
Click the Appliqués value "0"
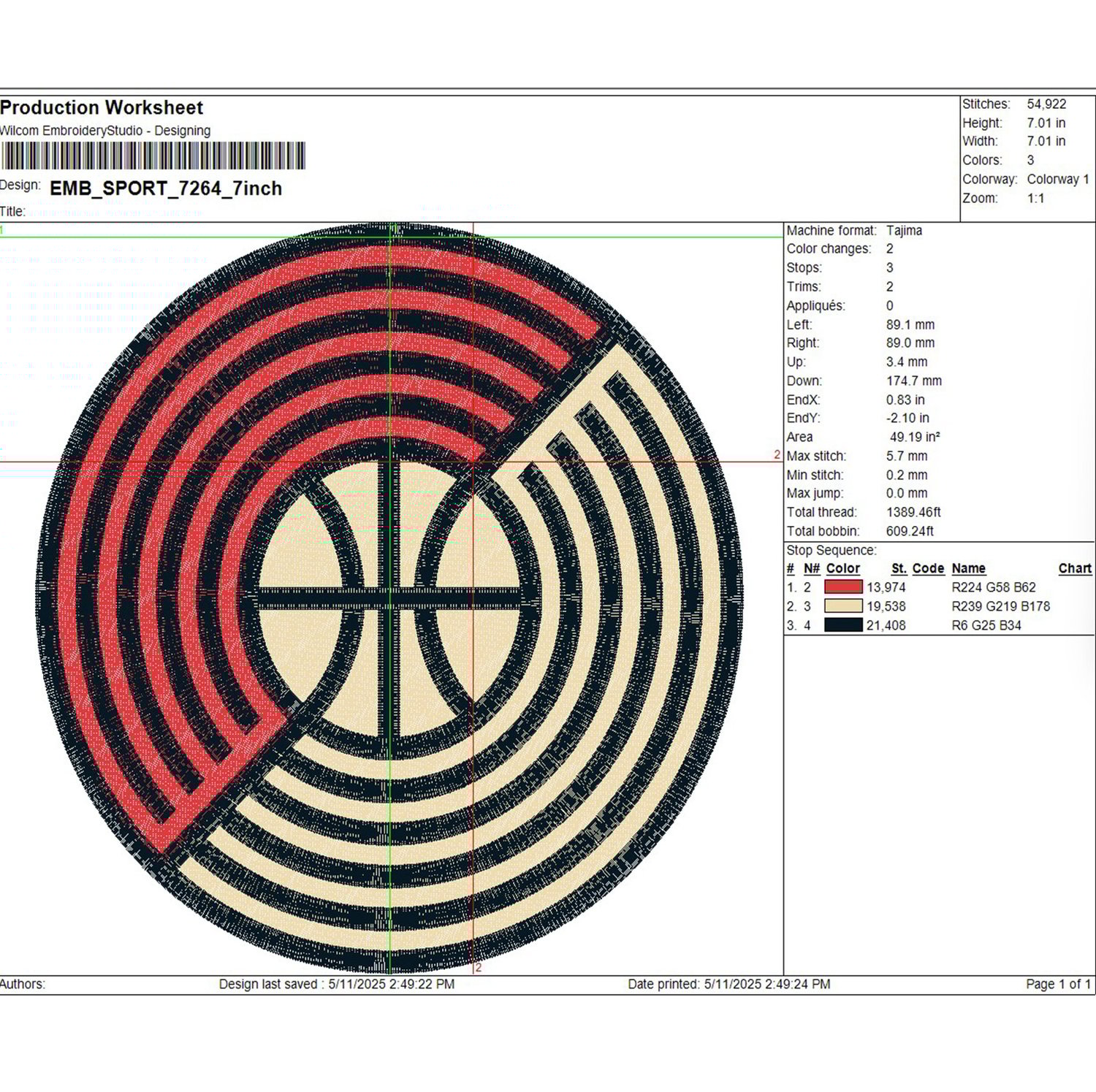(x=889, y=305)
